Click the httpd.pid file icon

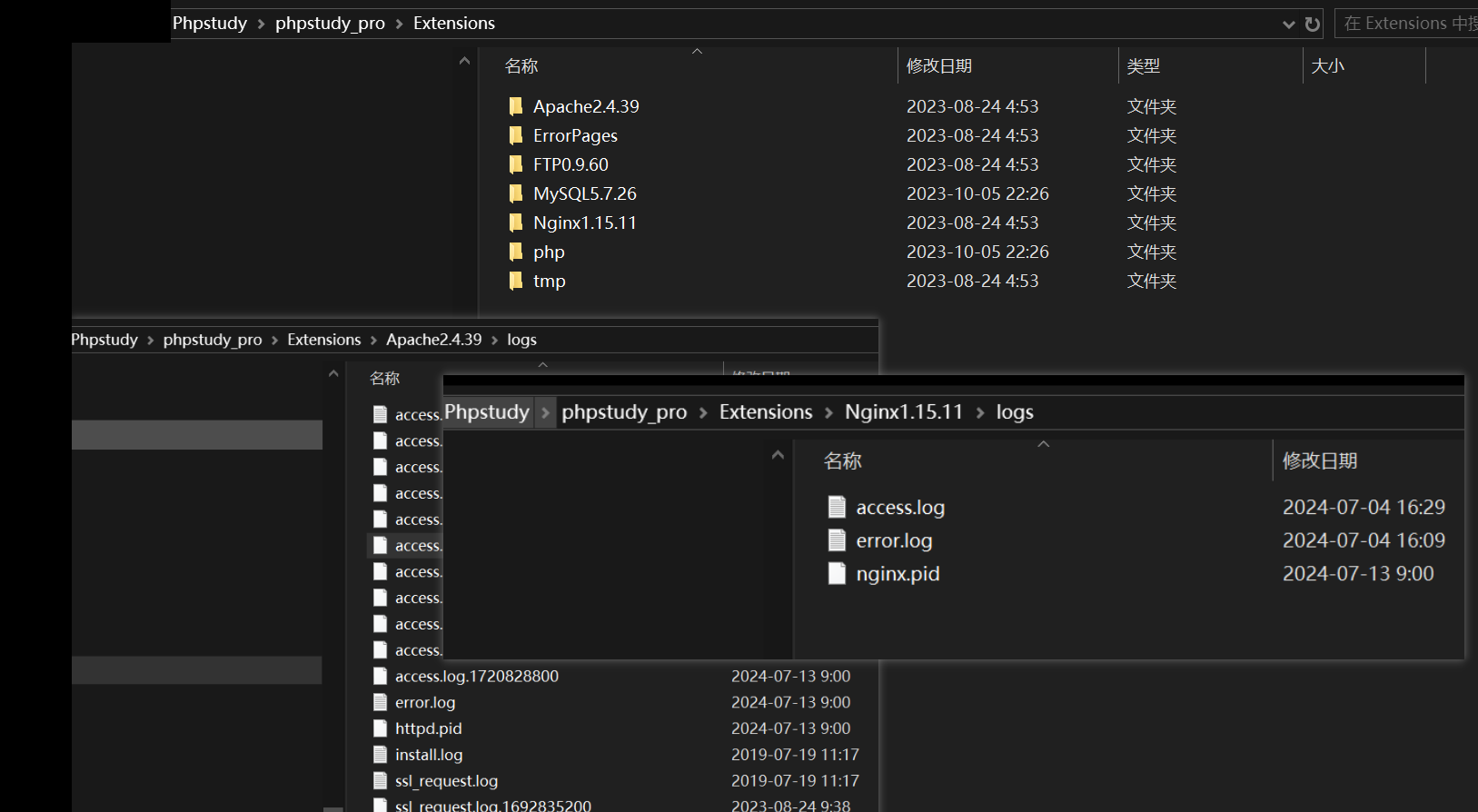pos(381,728)
